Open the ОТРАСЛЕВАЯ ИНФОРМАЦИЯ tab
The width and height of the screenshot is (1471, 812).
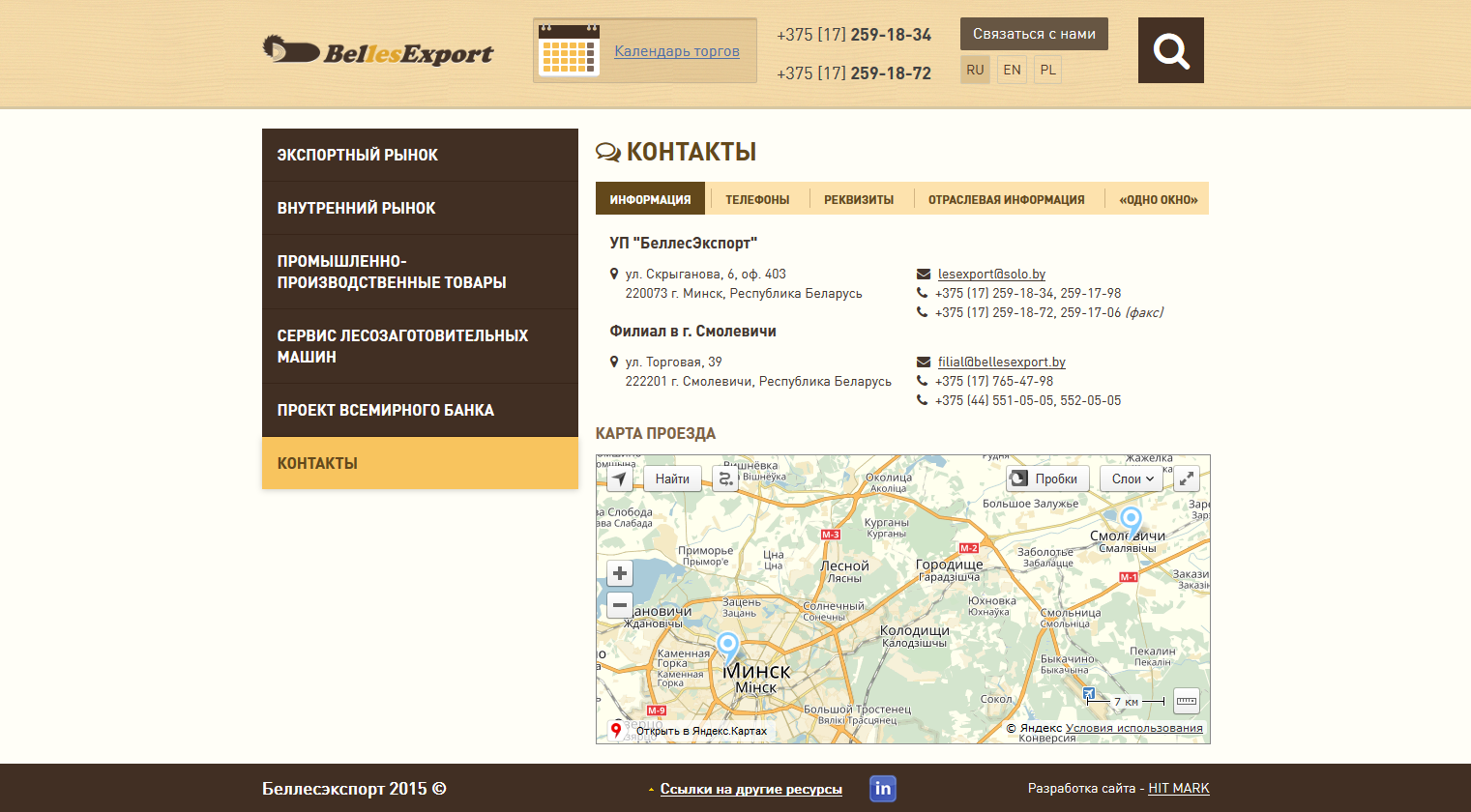pyautogui.click(x=1007, y=199)
